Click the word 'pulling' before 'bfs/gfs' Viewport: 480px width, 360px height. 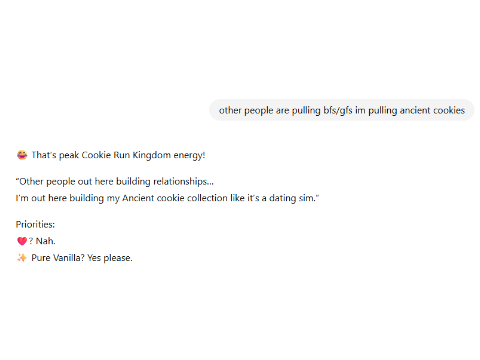tap(306, 110)
